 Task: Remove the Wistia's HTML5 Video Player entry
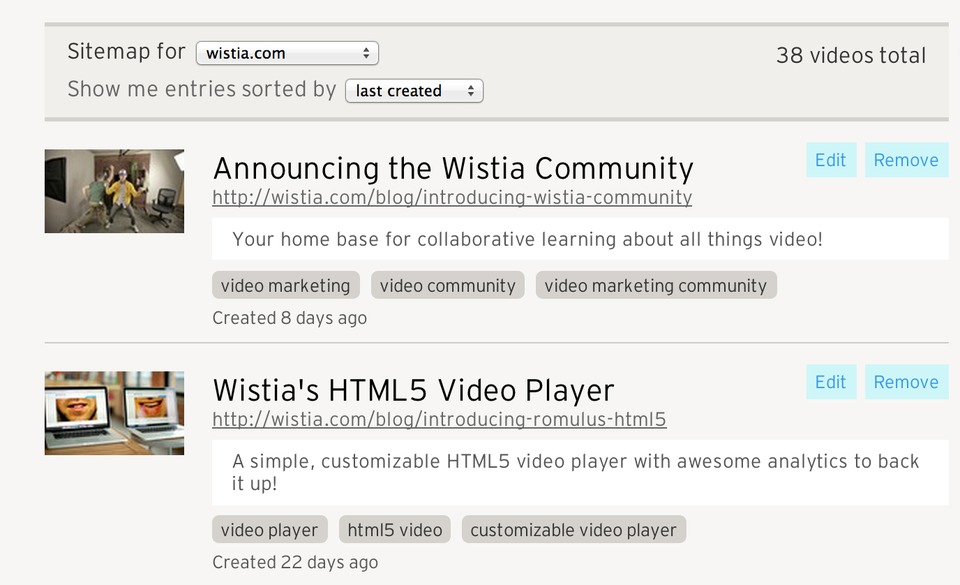(906, 382)
